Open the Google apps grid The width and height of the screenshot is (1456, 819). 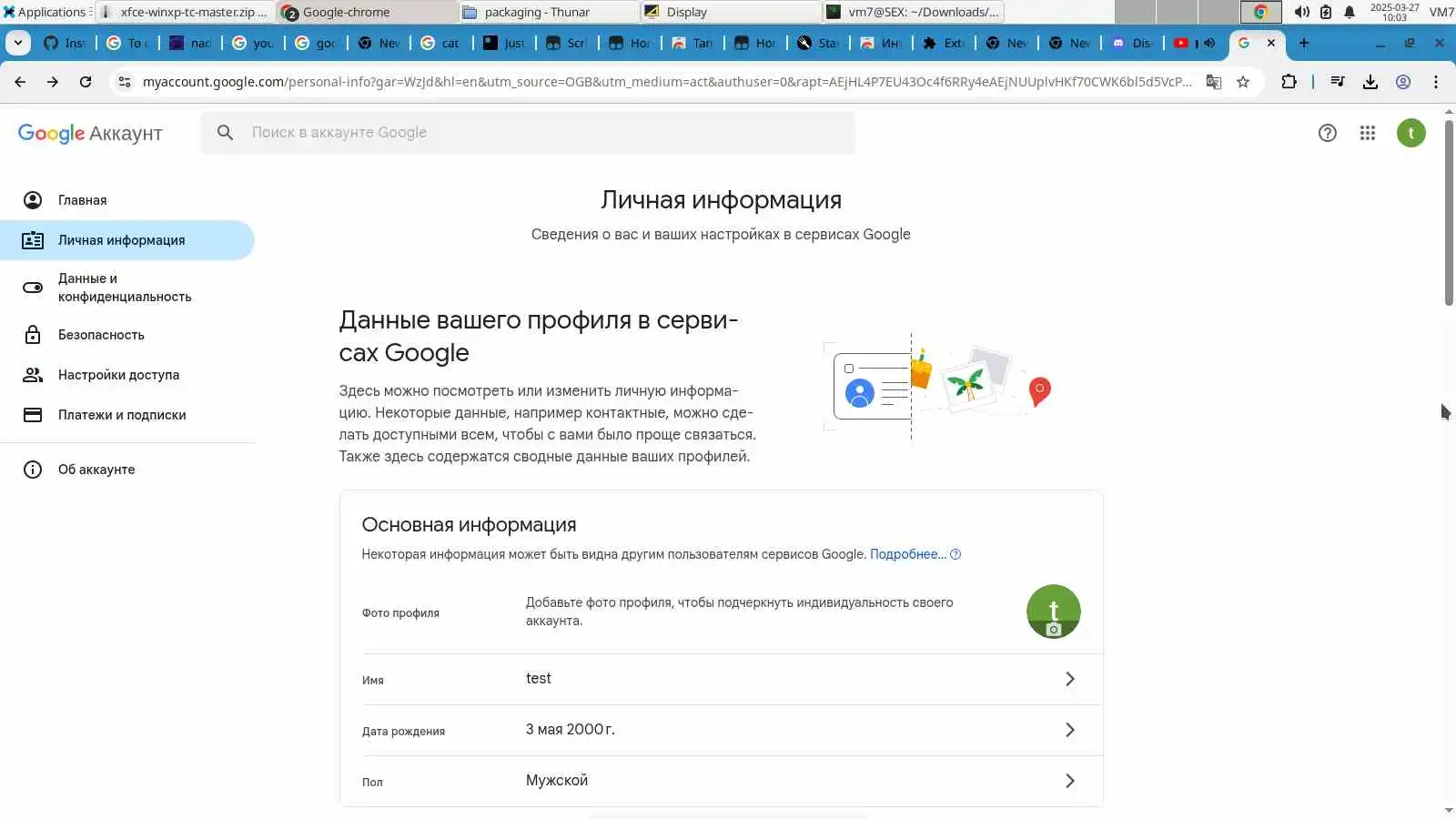1368,133
